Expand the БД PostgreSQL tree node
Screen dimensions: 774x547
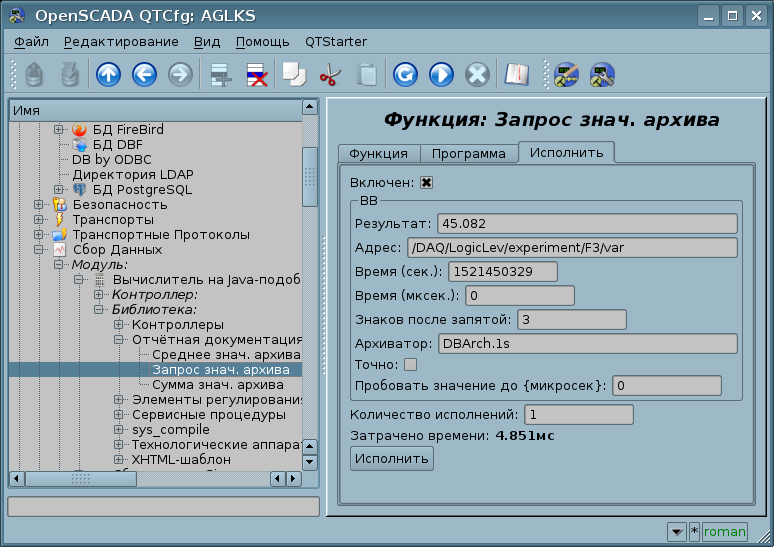pyautogui.click(x=59, y=190)
